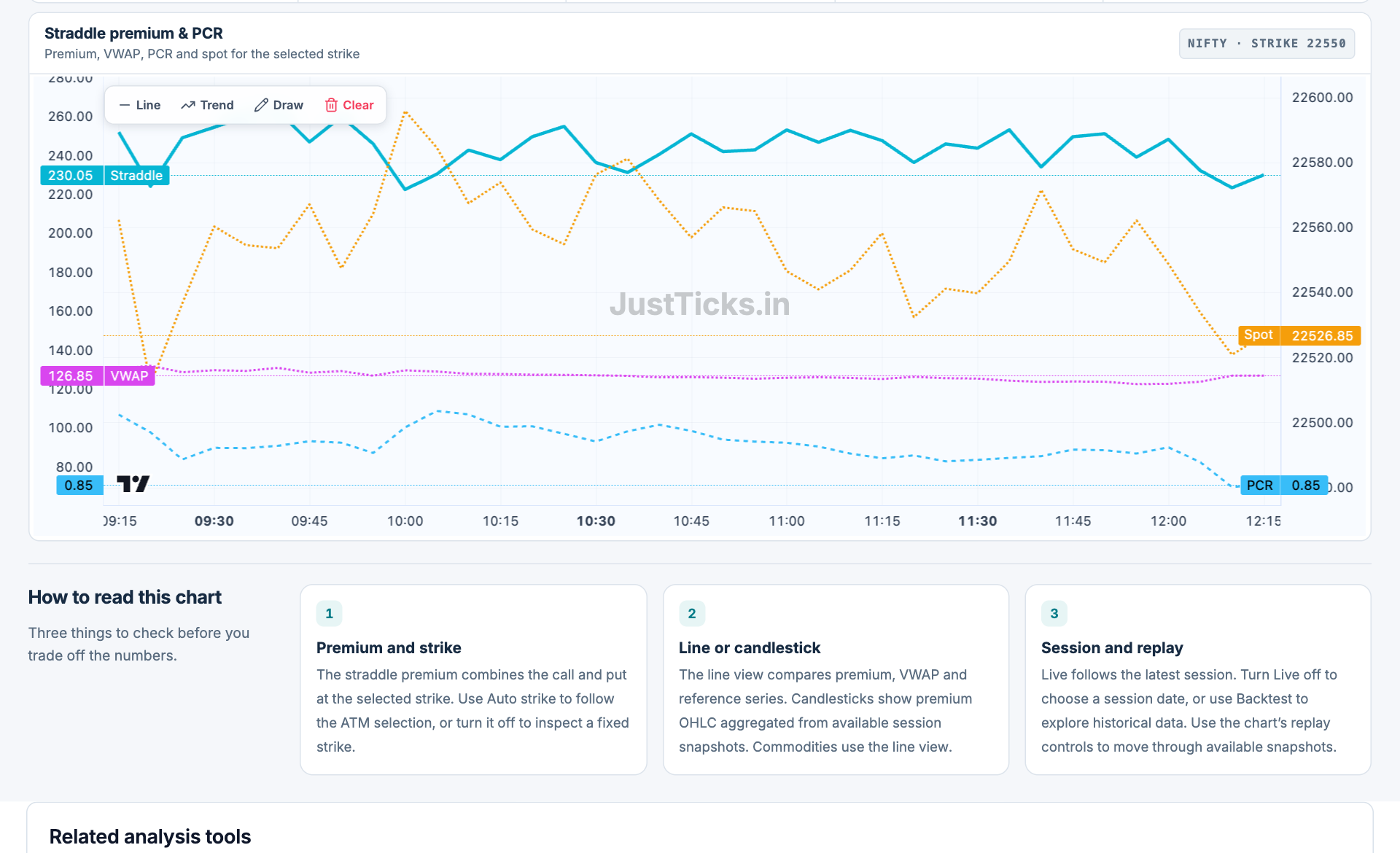This screenshot has height=853, width=1400.
Task: Open the TradingView logo link
Action: (x=133, y=483)
